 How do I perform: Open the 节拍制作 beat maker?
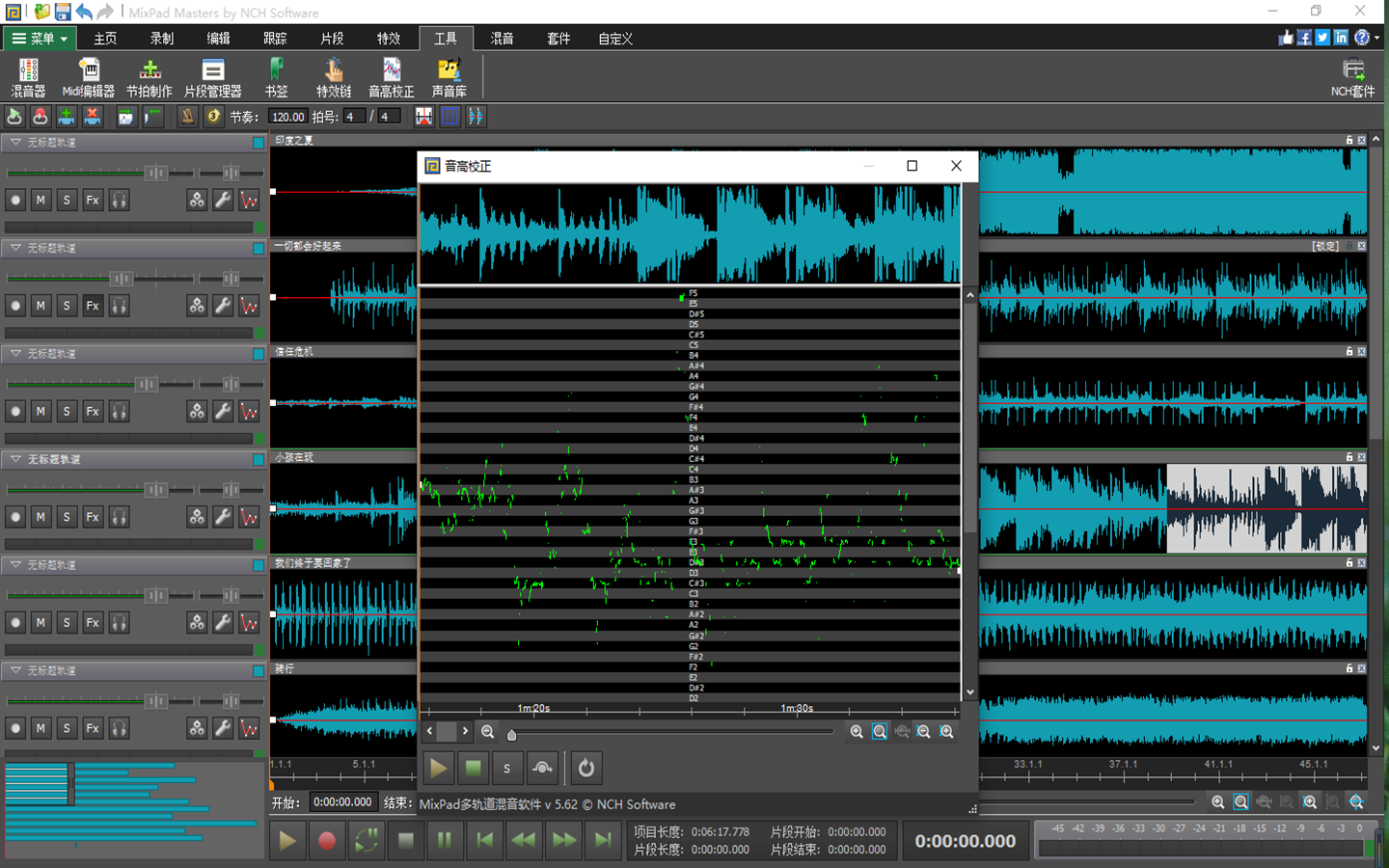(x=150, y=77)
